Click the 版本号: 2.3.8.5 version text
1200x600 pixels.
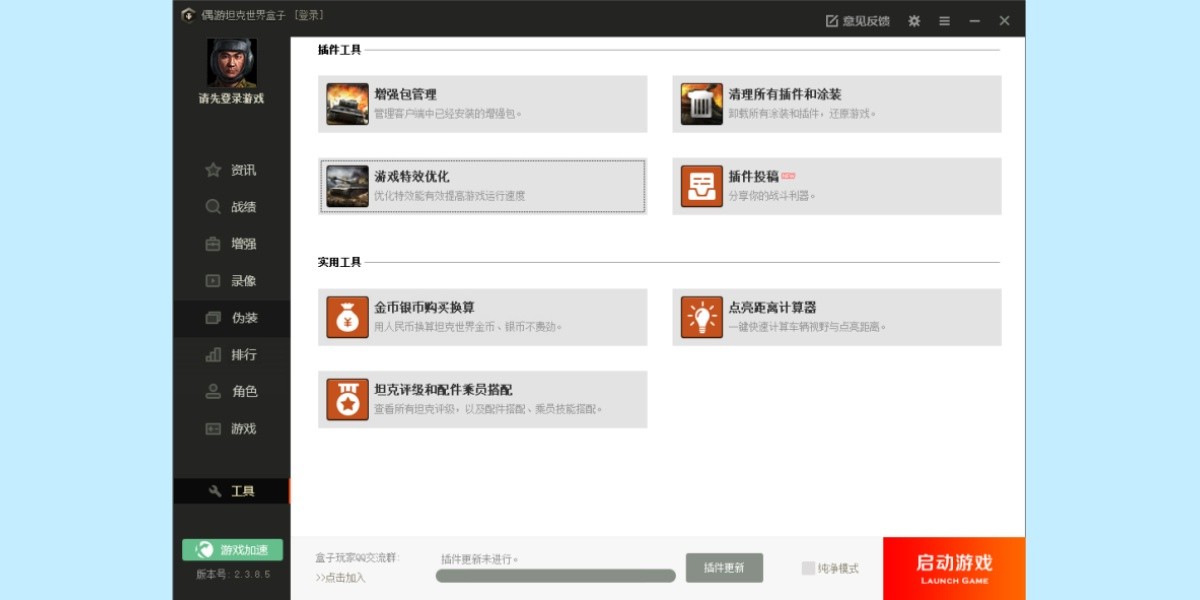pos(232,575)
